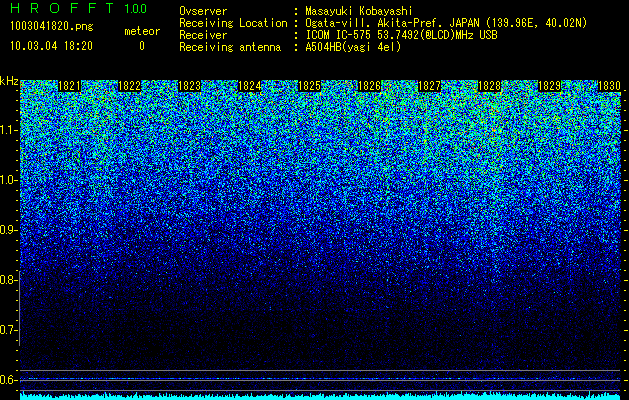Click the 1829 time marker
Image resolution: width=629 pixels, height=400 pixels.
[550, 86]
